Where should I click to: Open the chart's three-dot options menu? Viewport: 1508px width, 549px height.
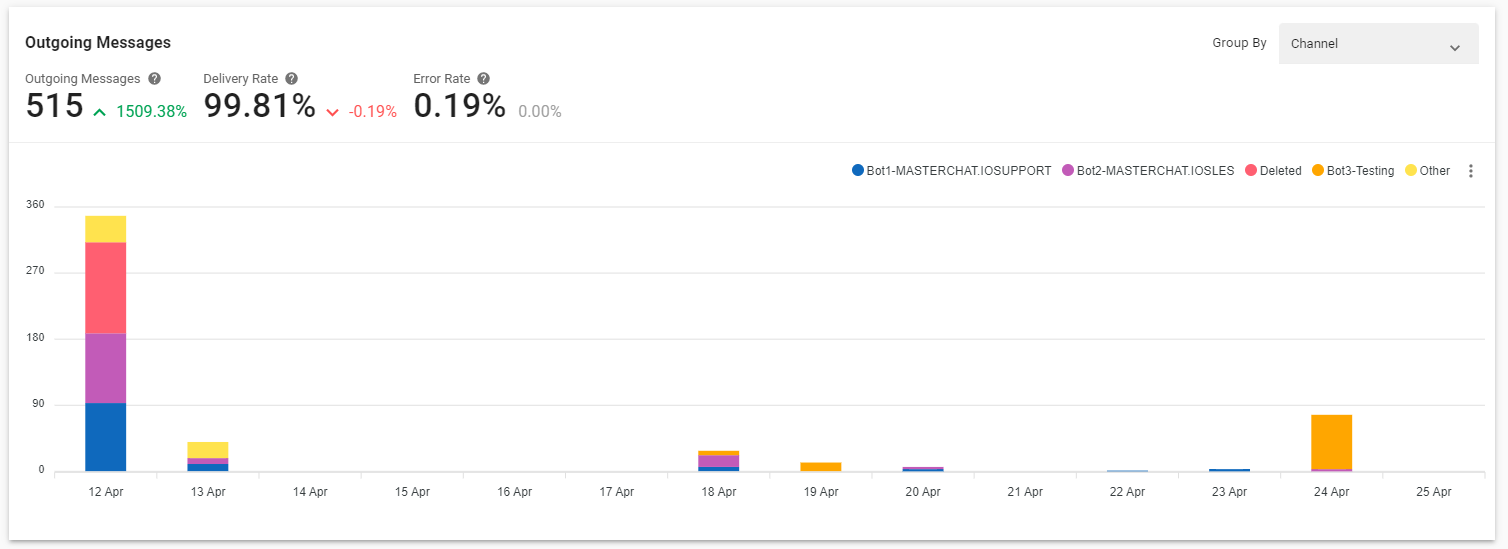[x=1470, y=171]
